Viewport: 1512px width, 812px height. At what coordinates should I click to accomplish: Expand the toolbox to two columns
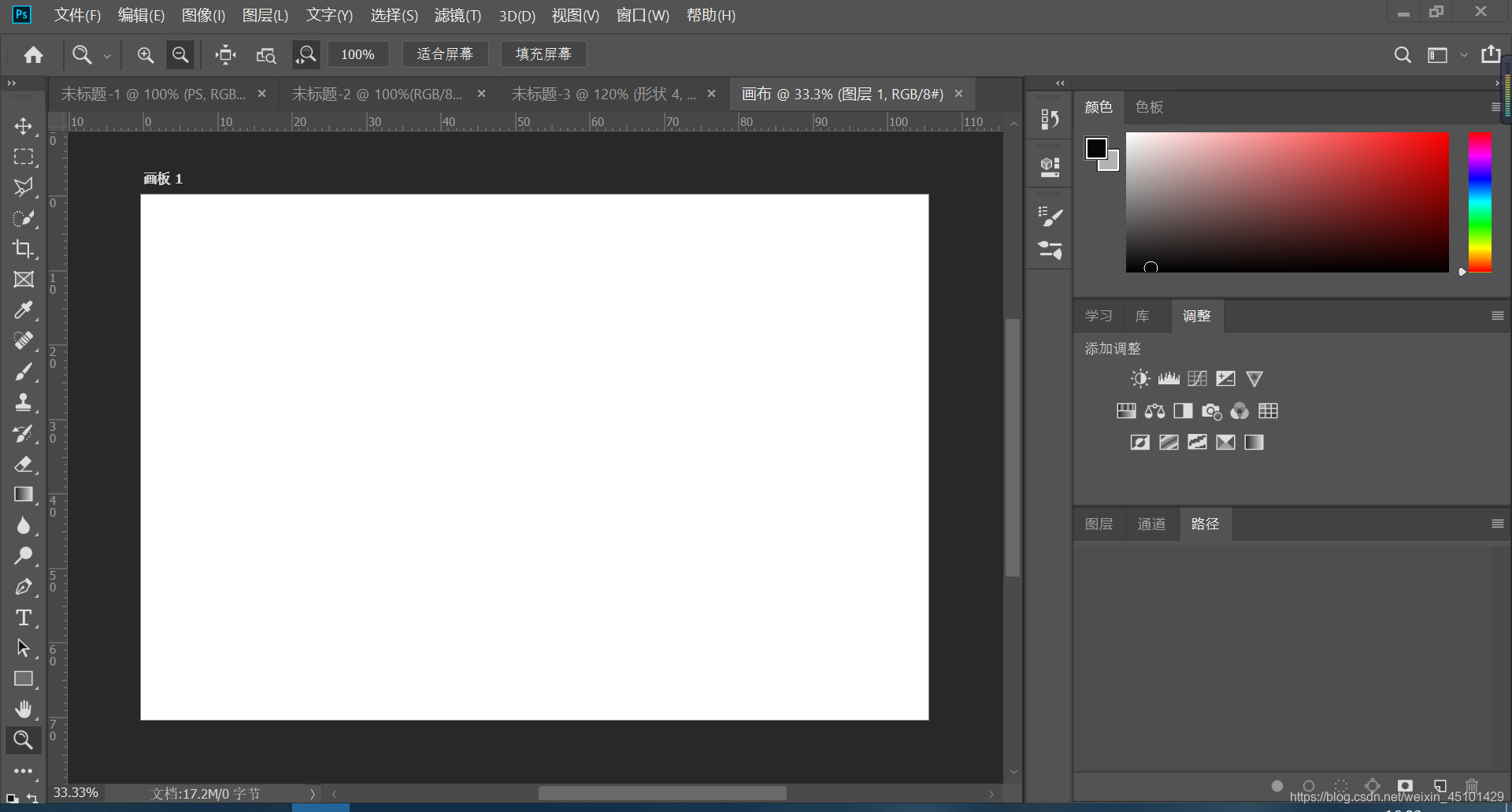(x=11, y=83)
